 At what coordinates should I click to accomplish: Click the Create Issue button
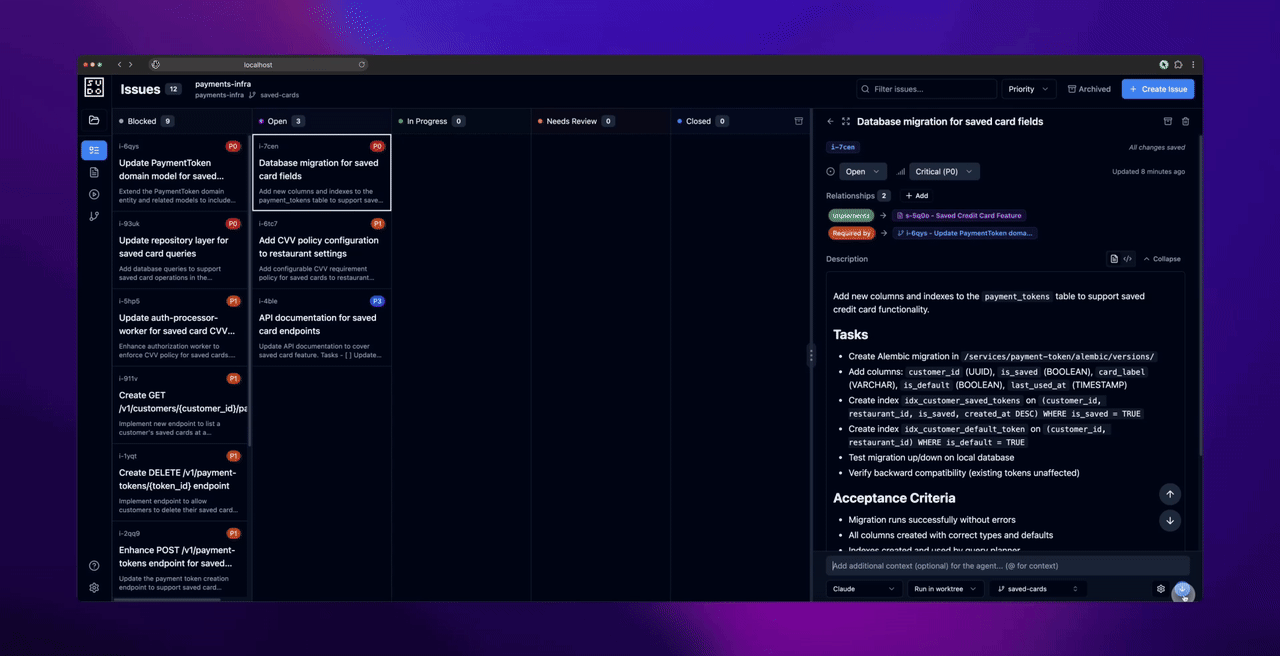pos(1158,89)
